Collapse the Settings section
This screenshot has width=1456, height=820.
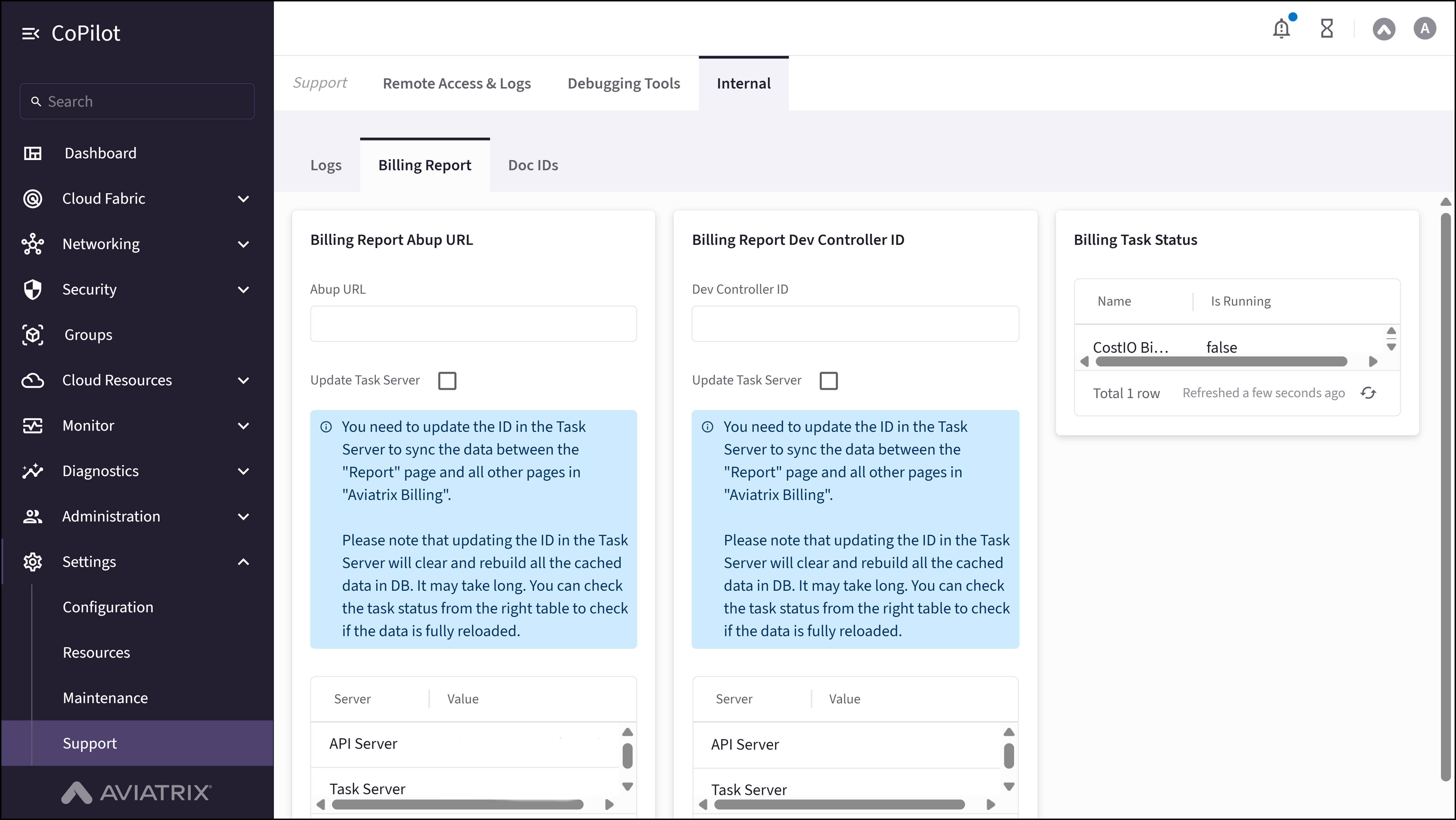coord(244,562)
